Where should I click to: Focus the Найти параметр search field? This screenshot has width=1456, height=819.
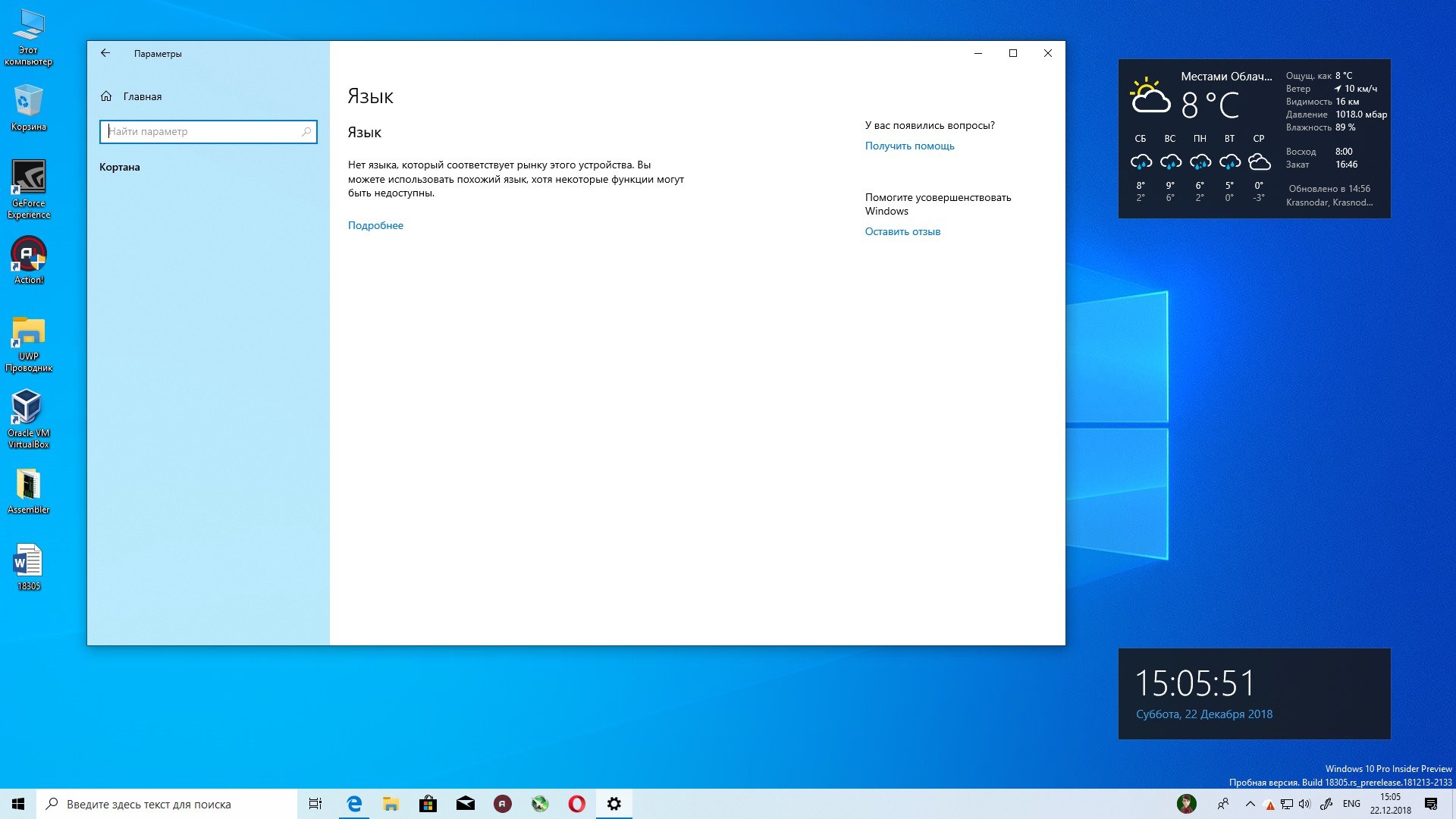(x=201, y=132)
